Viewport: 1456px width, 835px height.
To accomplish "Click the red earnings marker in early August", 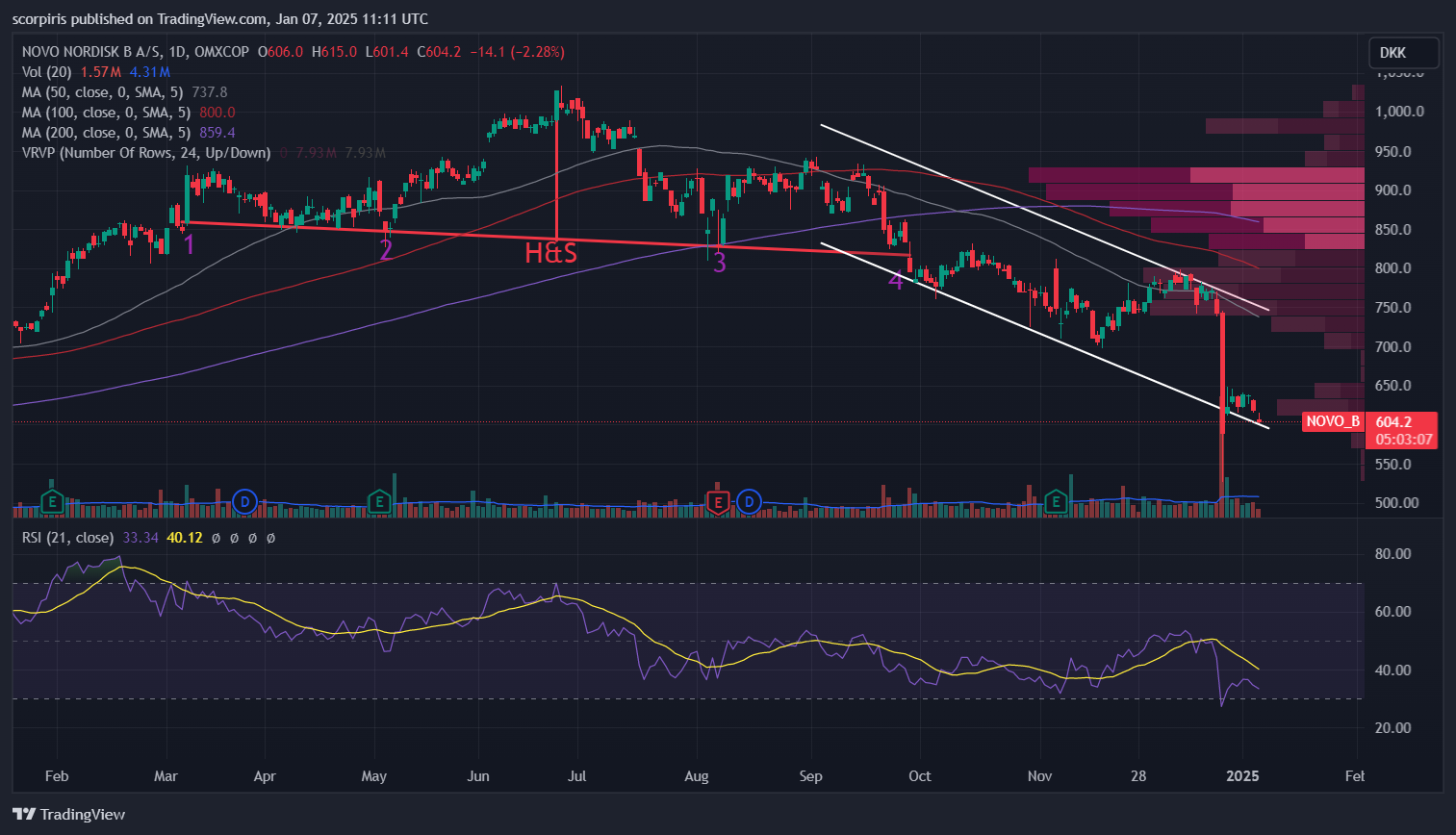I will click(718, 501).
